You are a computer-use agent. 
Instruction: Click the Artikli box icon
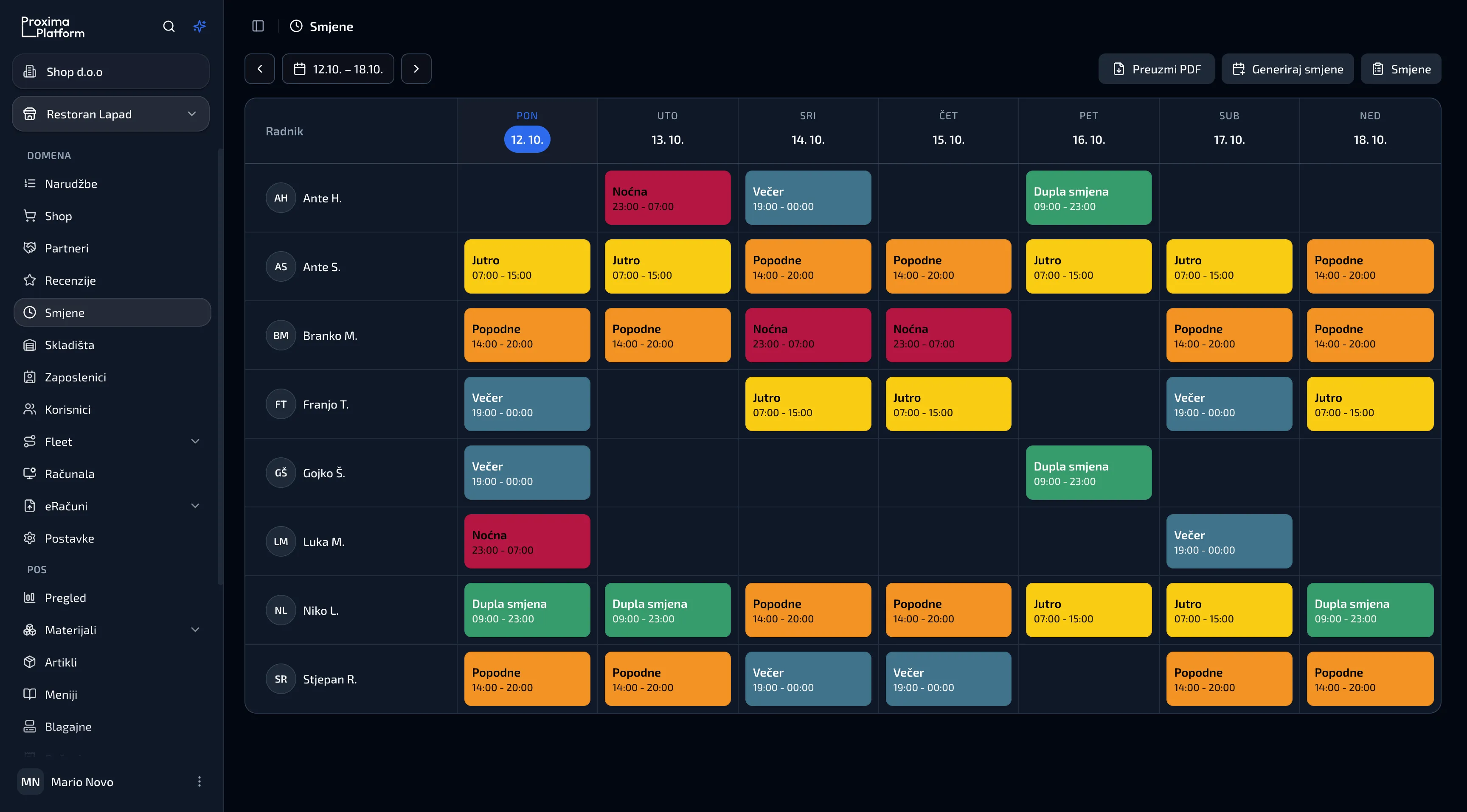coord(30,662)
